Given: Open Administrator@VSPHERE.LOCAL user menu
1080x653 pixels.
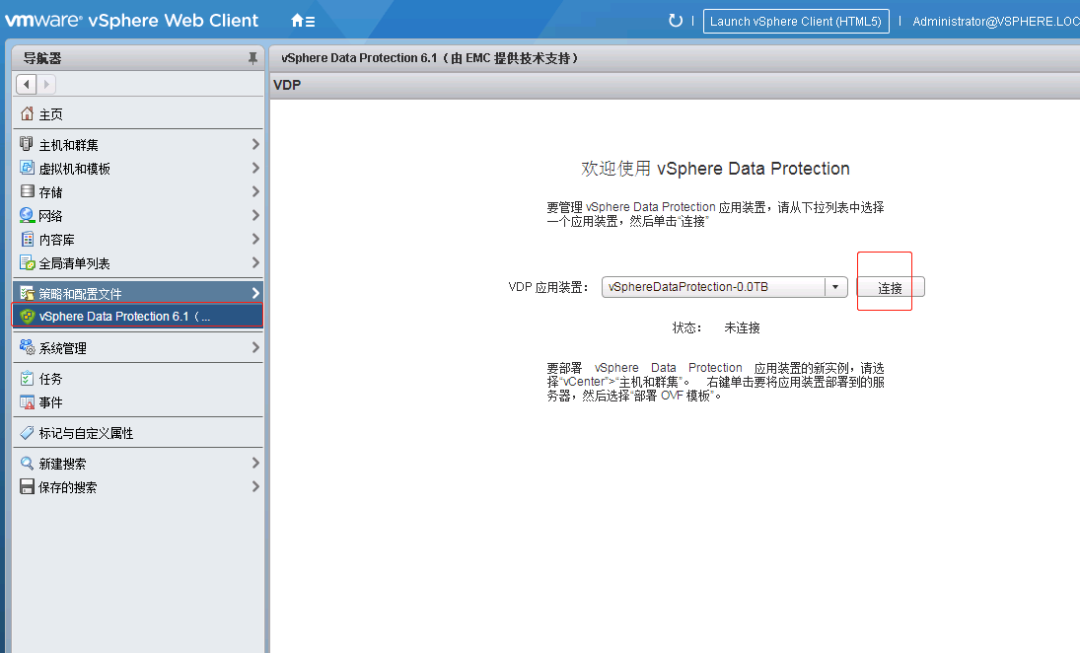Looking at the screenshot, I should click(995, 21).
